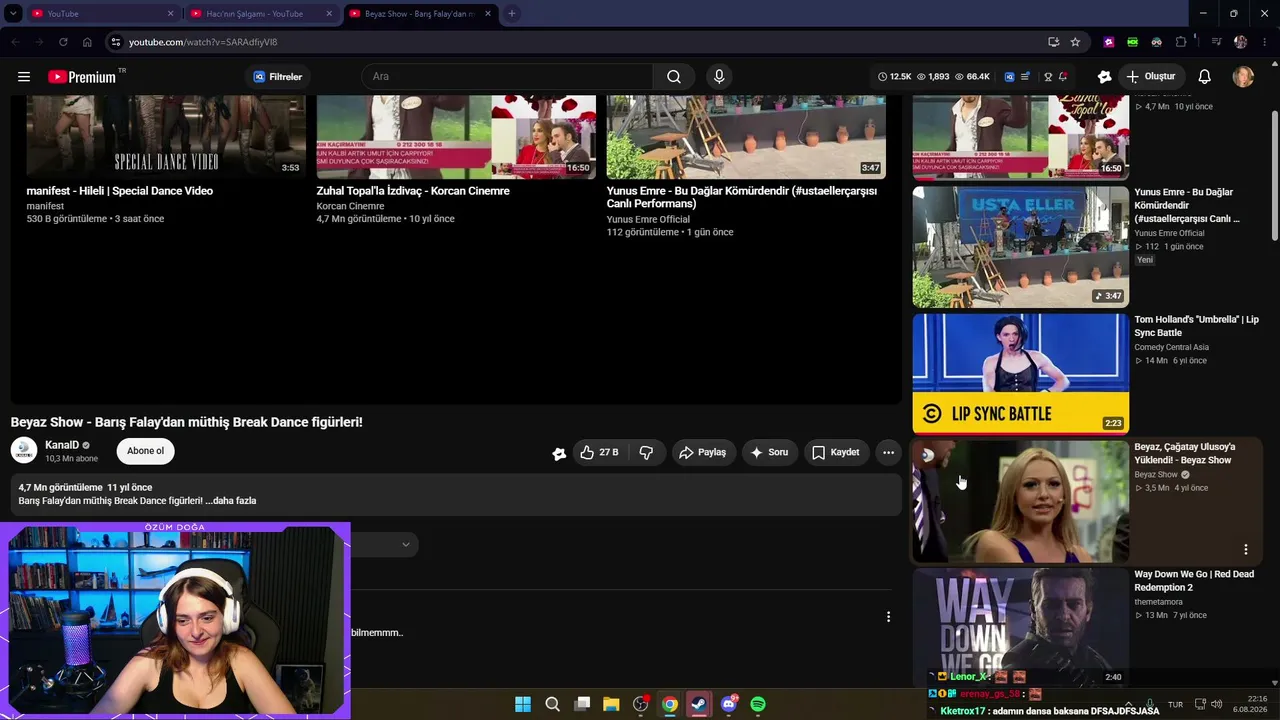This screenshot has height=720, width=1280.
Task: Switch to Chrome on taskbar
Action: (x=670, y=704)
